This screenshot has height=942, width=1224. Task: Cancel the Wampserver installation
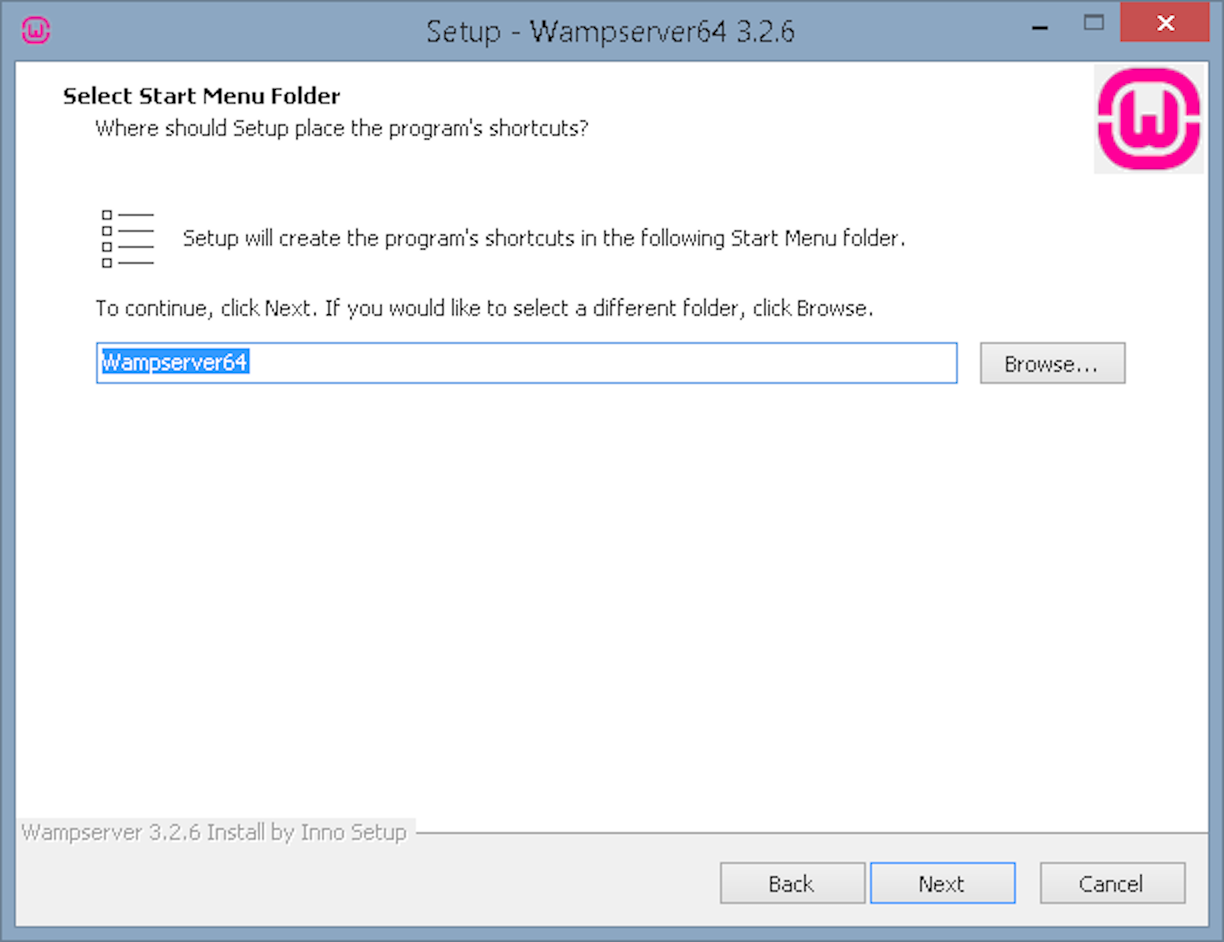(1112, 884)
